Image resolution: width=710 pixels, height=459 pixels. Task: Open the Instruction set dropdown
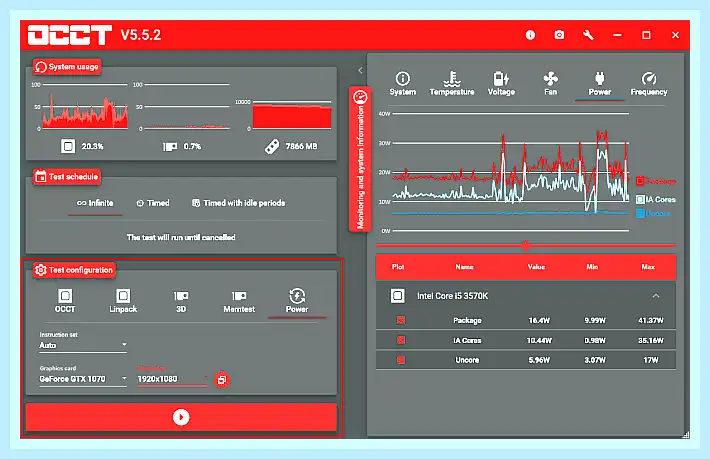pyautogui.click(x=83, y=345)
